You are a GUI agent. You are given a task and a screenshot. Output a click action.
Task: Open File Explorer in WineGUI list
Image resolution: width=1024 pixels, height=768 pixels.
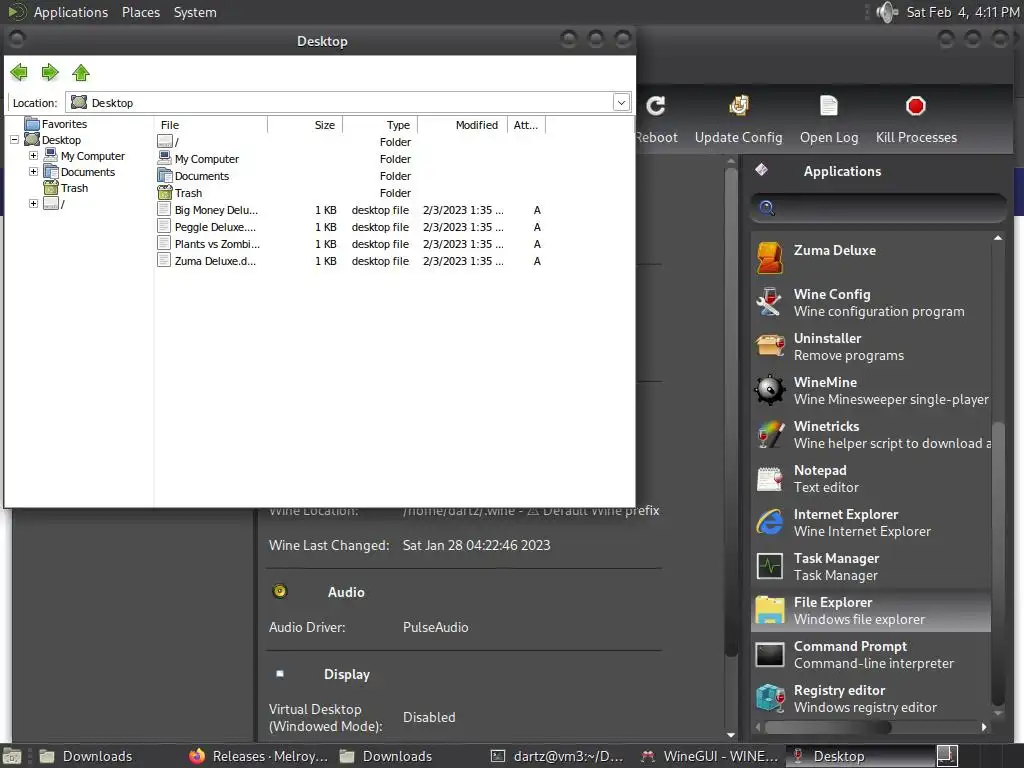(x=871, y=610)
